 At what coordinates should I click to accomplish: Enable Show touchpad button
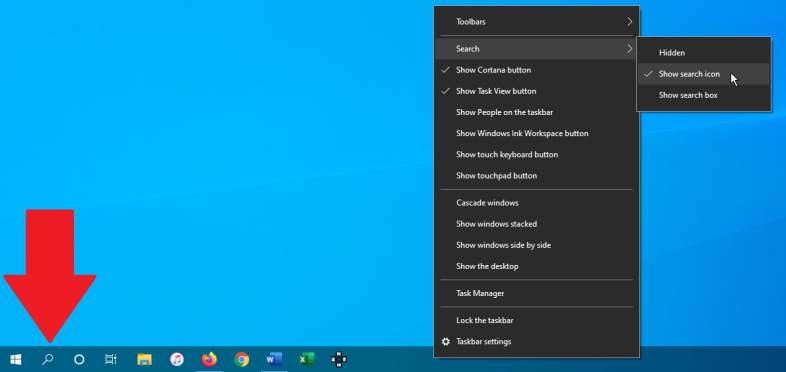536,175
